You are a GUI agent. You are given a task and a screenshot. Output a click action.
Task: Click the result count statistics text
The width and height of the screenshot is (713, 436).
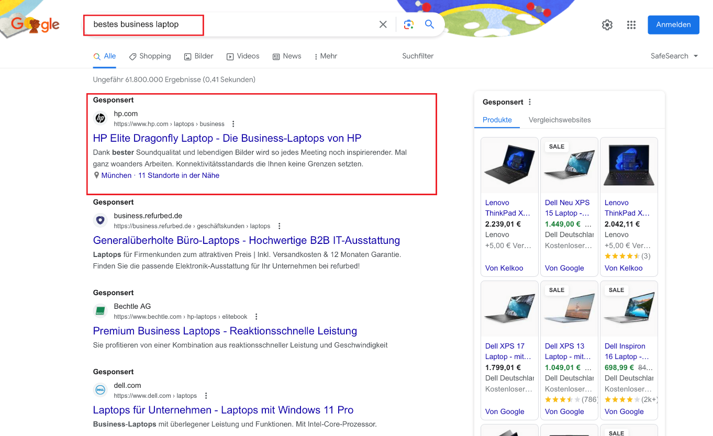click(174, 79)
